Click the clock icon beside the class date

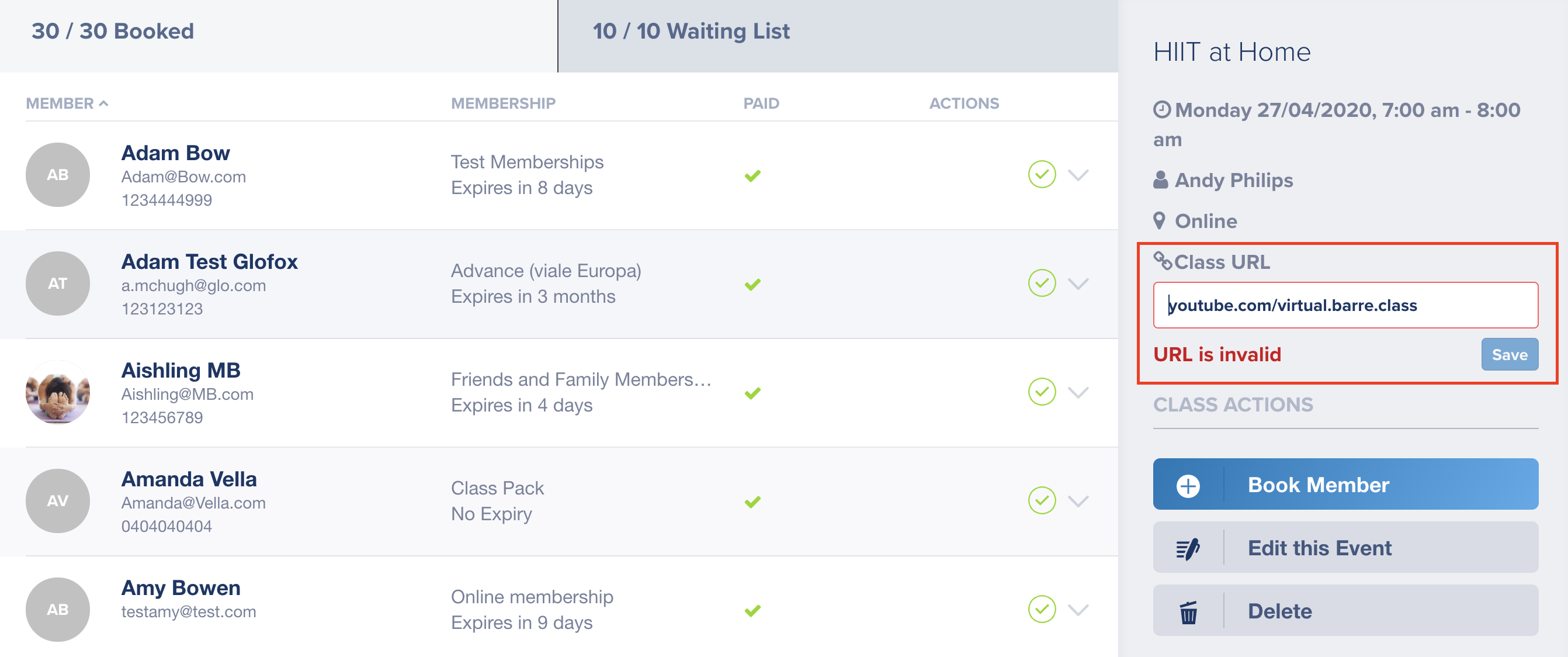(1161, 110)
